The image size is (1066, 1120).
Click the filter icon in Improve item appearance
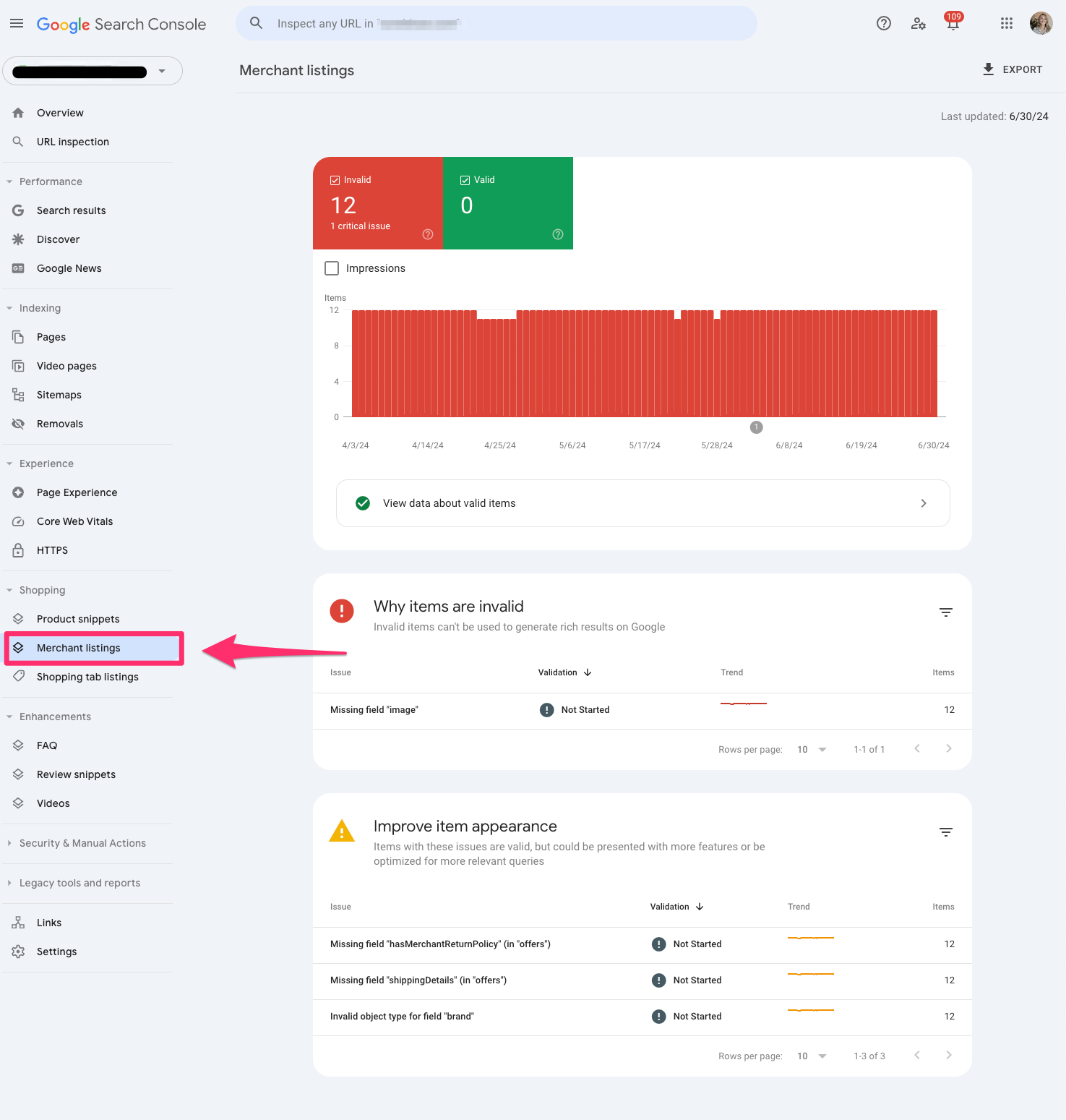945,832
